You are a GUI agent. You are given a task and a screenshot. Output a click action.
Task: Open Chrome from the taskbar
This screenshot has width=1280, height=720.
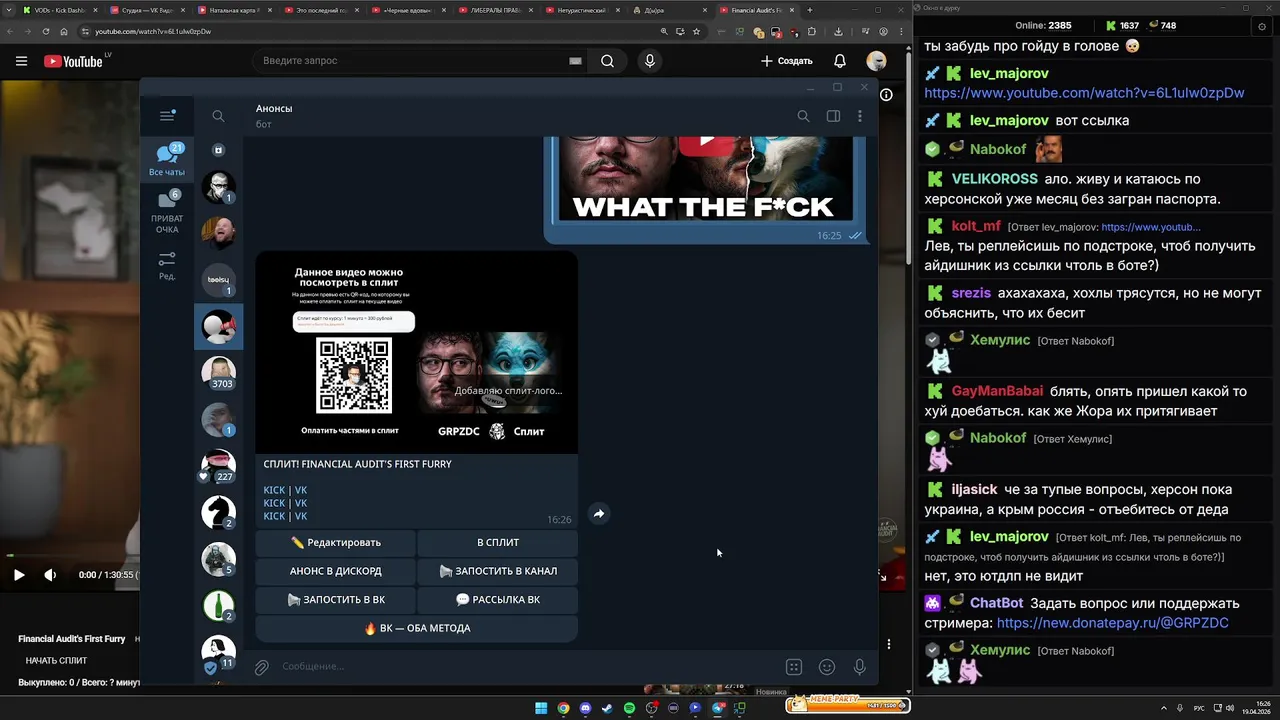click(x=563, y=708)
